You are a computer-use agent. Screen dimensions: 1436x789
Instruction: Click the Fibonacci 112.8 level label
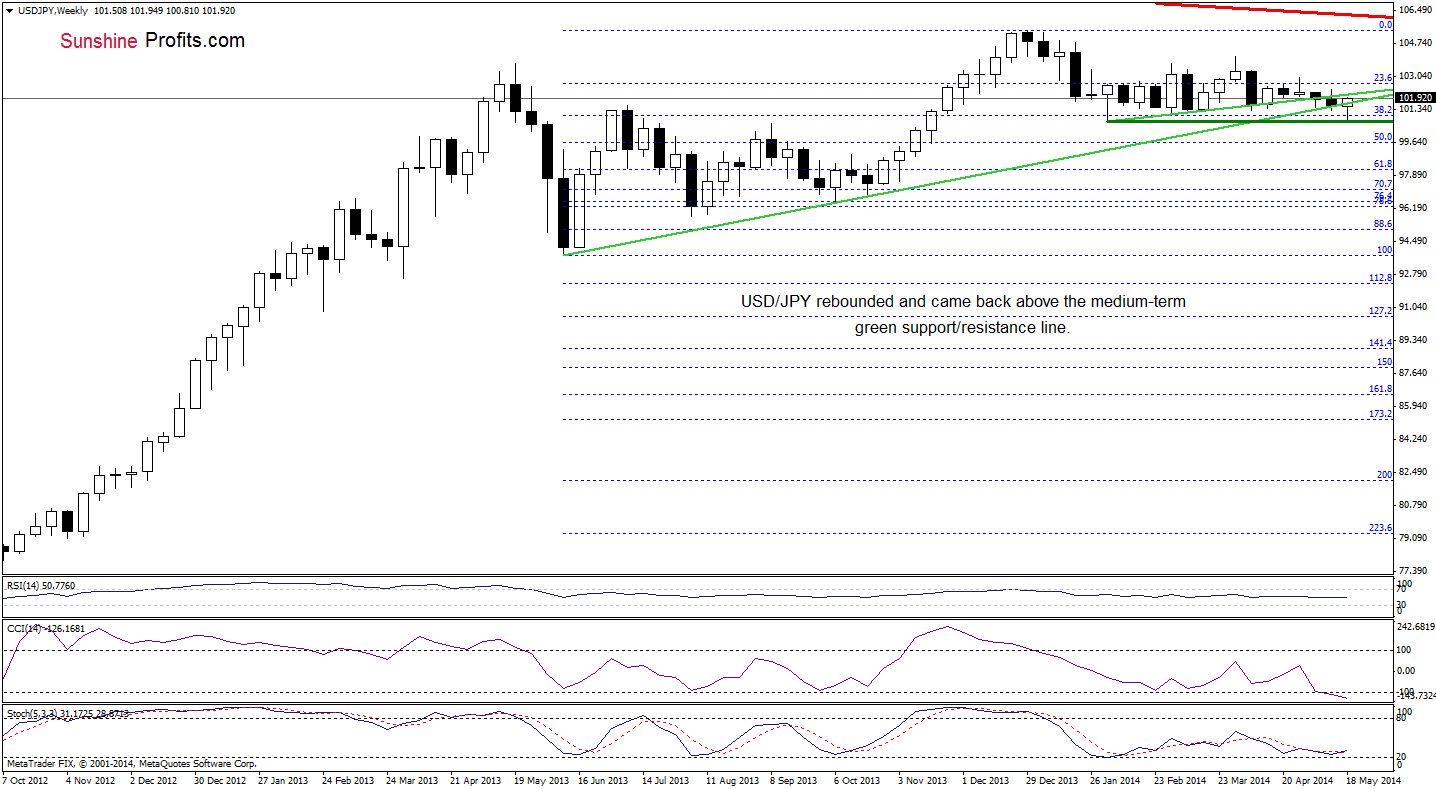(1381, 278)
